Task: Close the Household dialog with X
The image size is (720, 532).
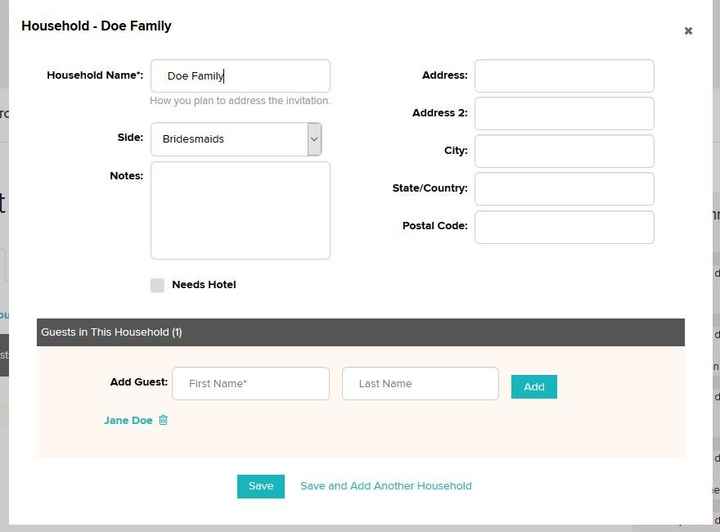Action: [688, 31]
